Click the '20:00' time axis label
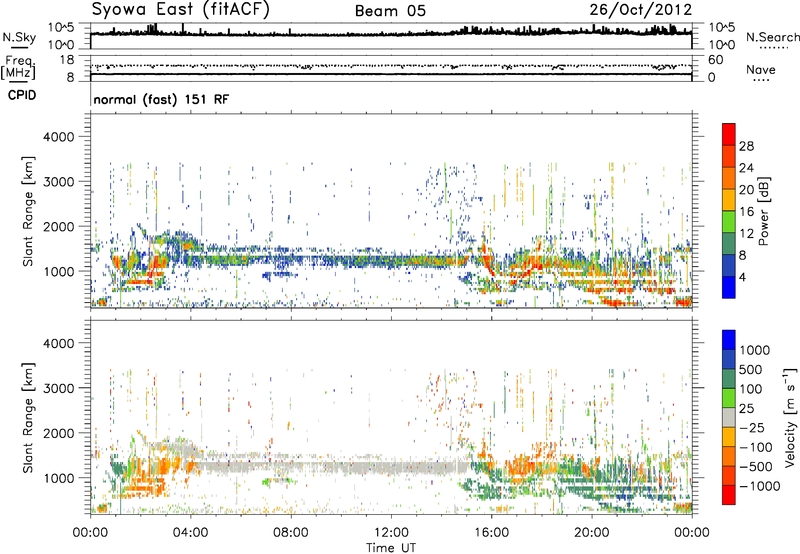The width and height of the screenshot is (800, 554). [592, 533]
